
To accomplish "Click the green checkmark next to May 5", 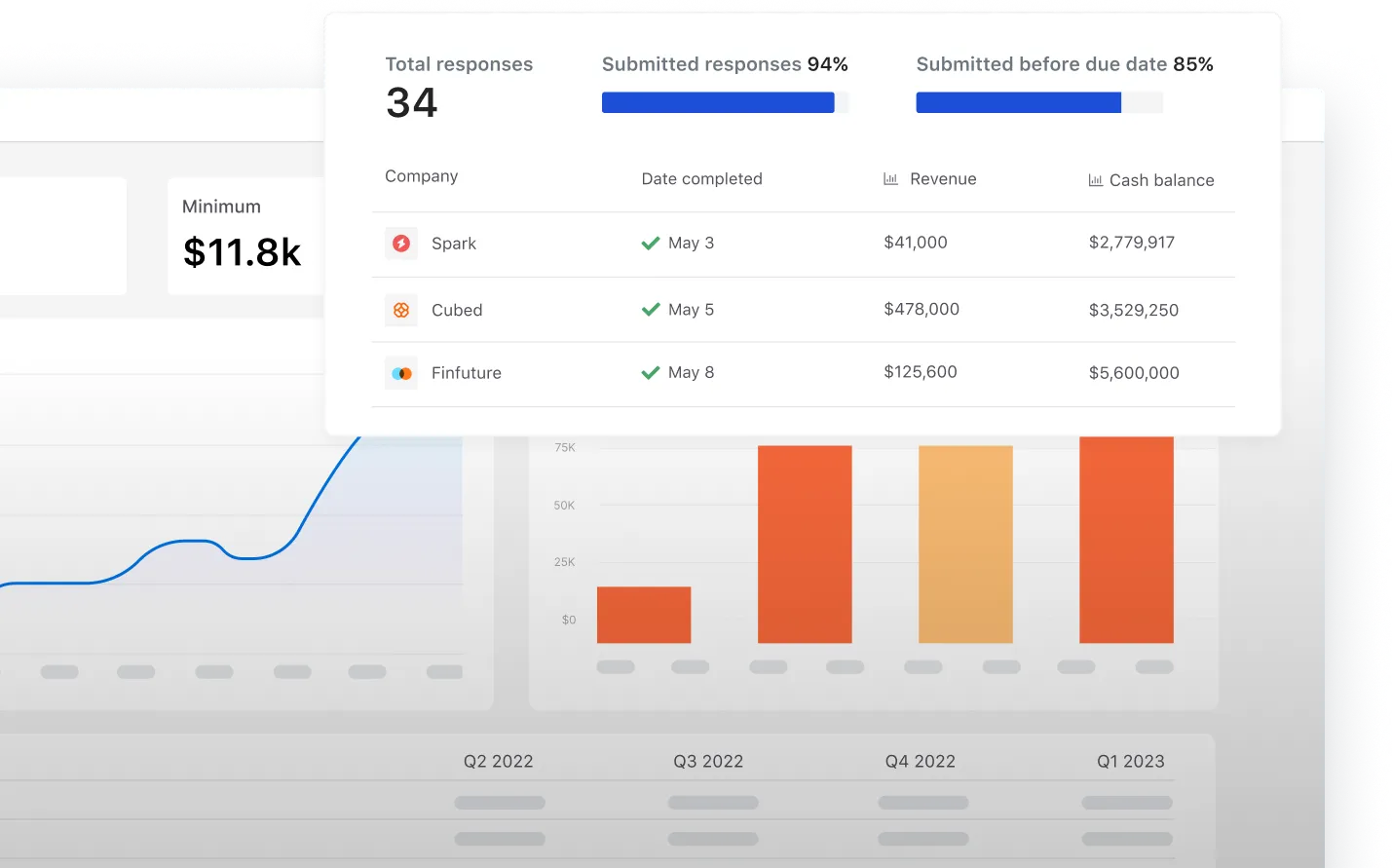I will point(651,310).
